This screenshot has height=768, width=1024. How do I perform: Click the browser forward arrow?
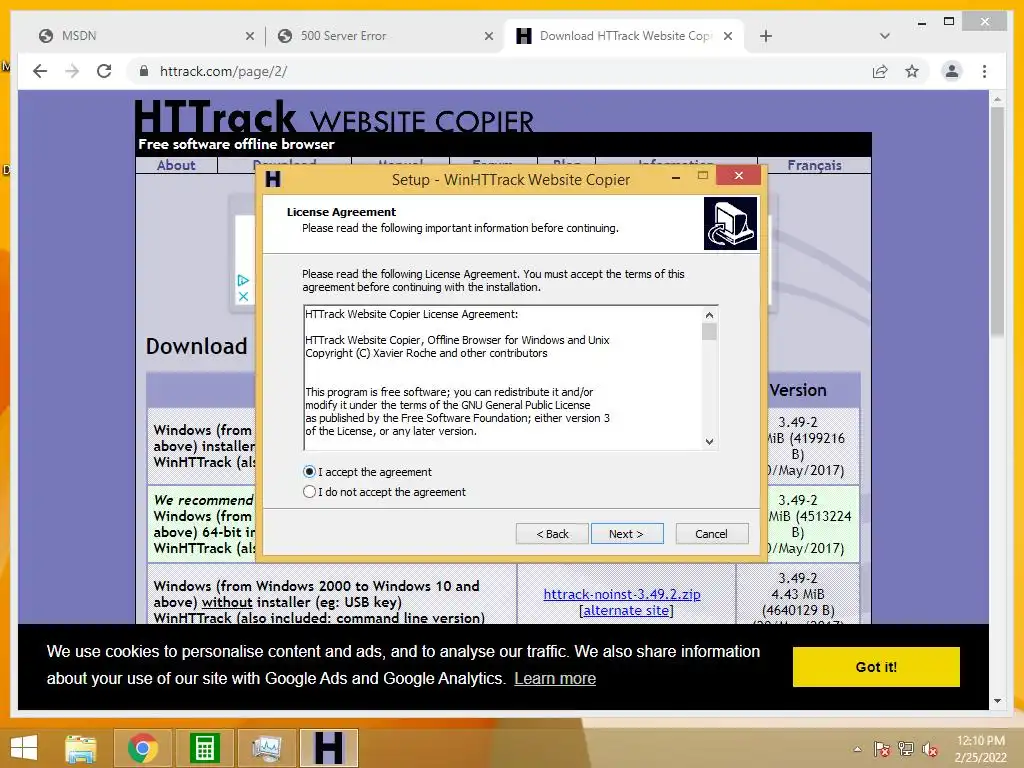(72, 71)
